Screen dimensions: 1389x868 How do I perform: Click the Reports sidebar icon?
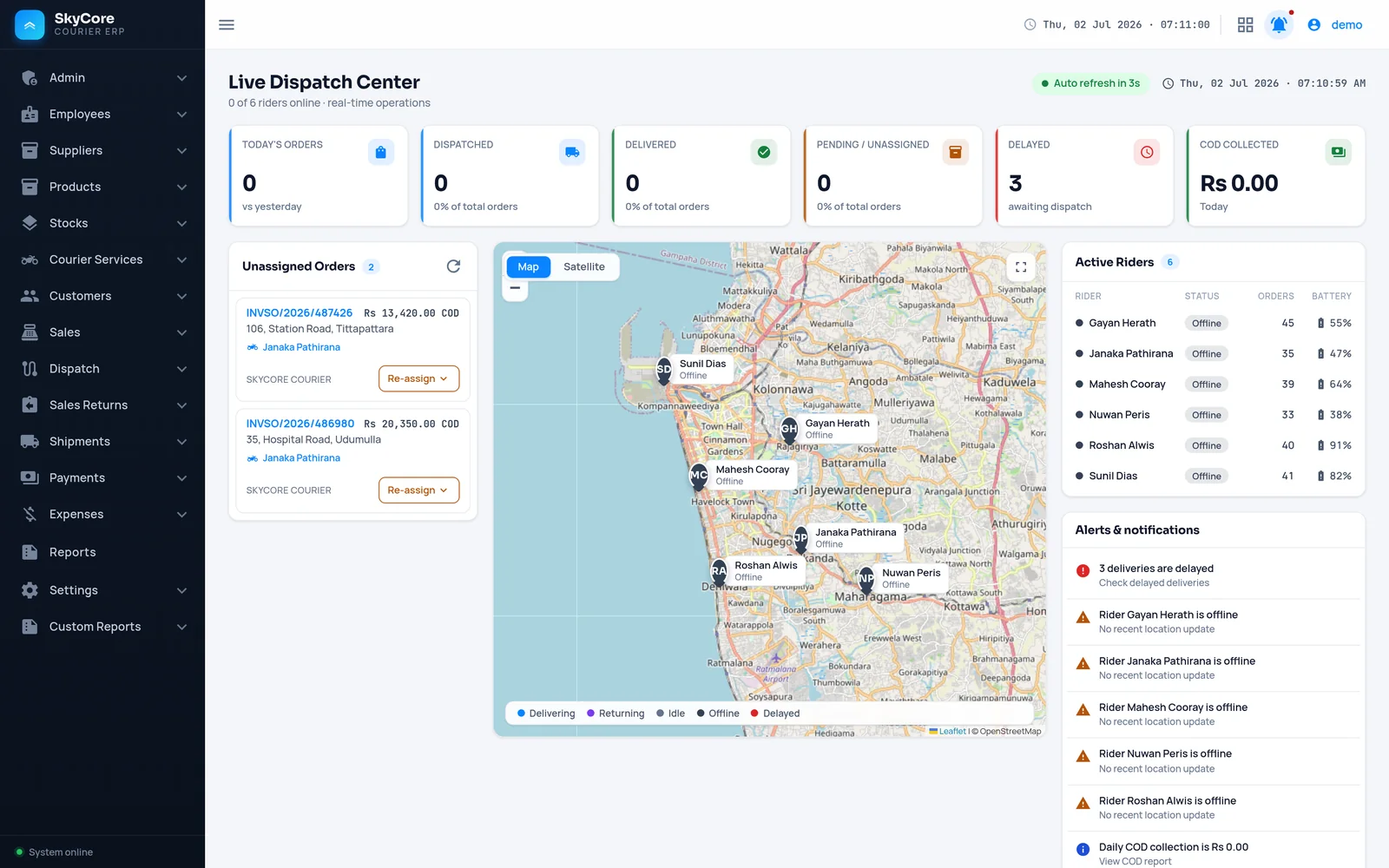[30, 552]
